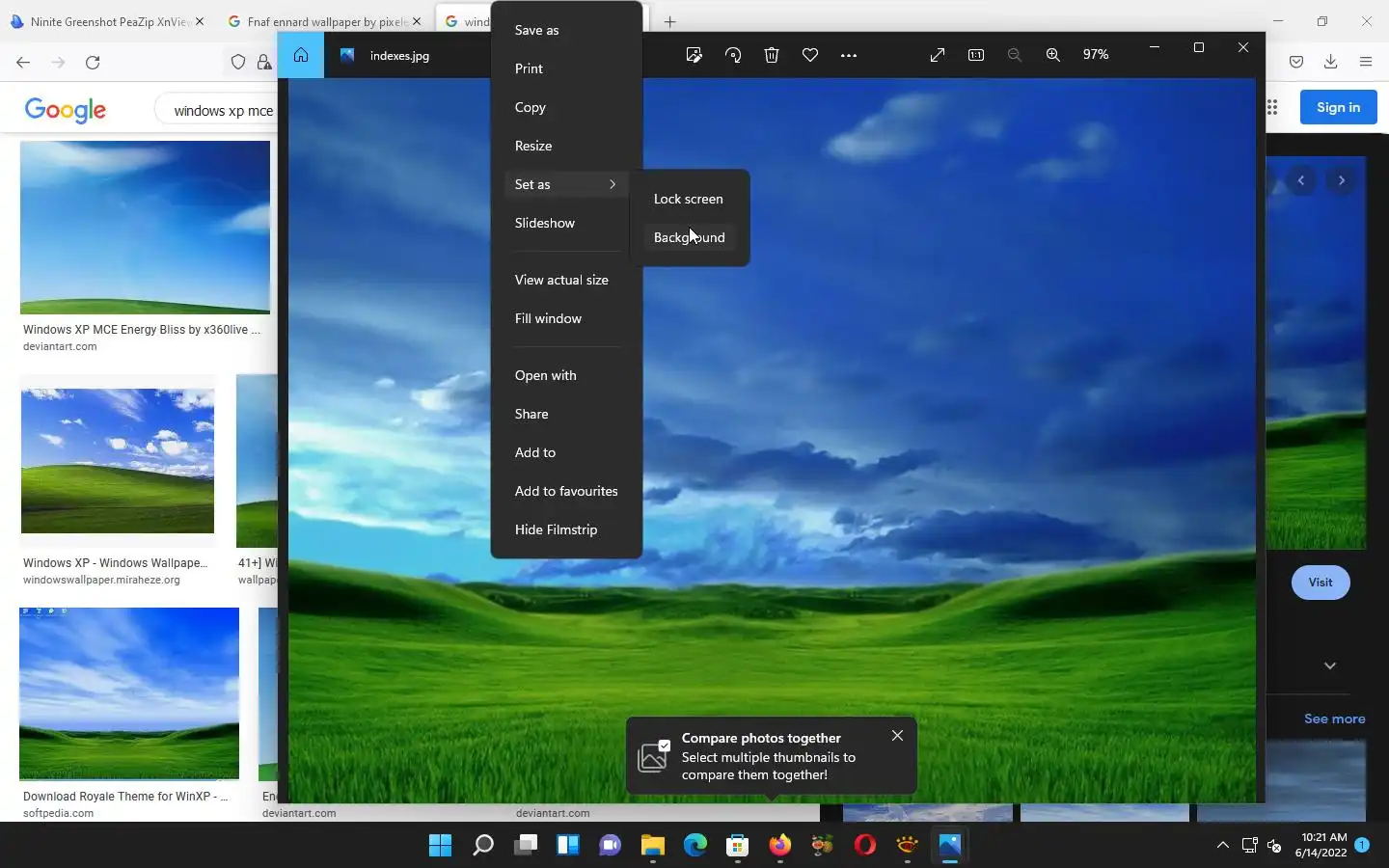Select Save as in the context menu
Viewport: 1389px width, 868px height.
click(x=566, y=30)
